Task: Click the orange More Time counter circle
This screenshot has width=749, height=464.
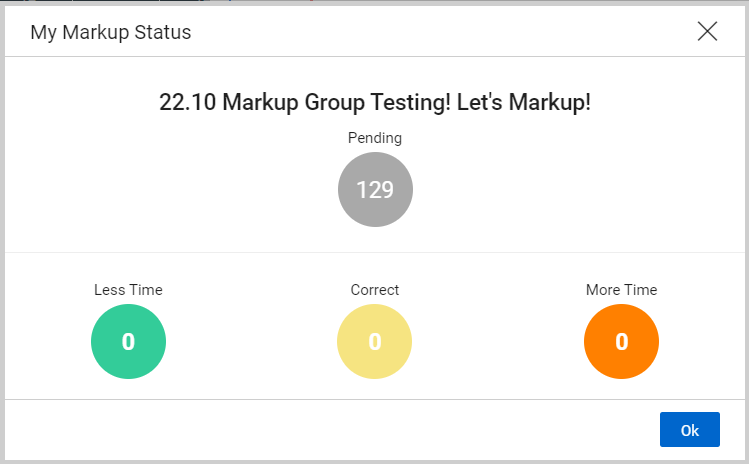Action: coord(621,342)
